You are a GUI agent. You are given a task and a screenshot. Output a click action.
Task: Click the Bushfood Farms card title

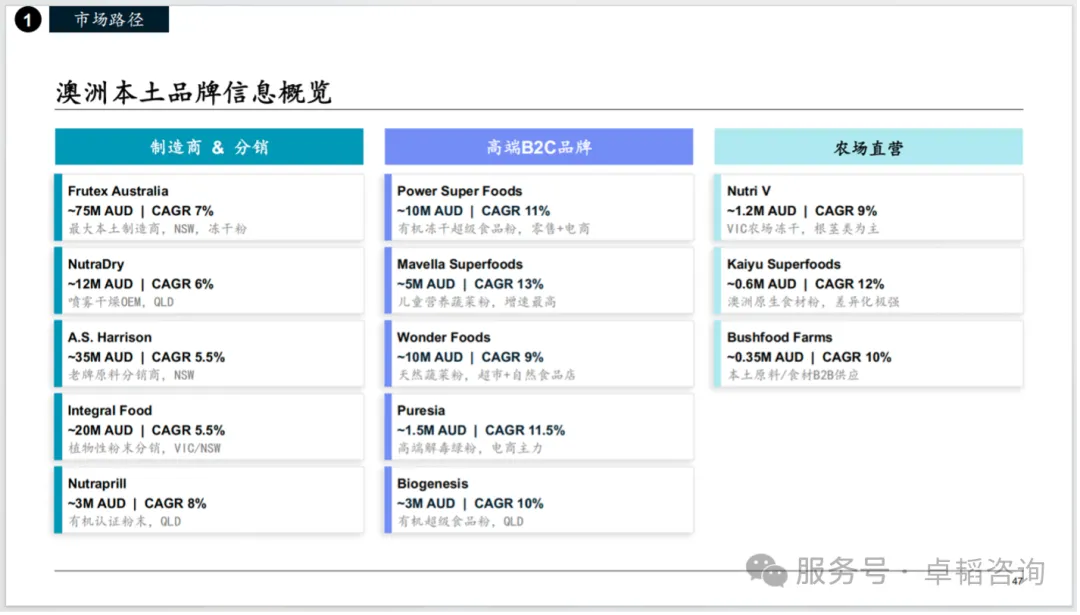[x=780, y=337]
